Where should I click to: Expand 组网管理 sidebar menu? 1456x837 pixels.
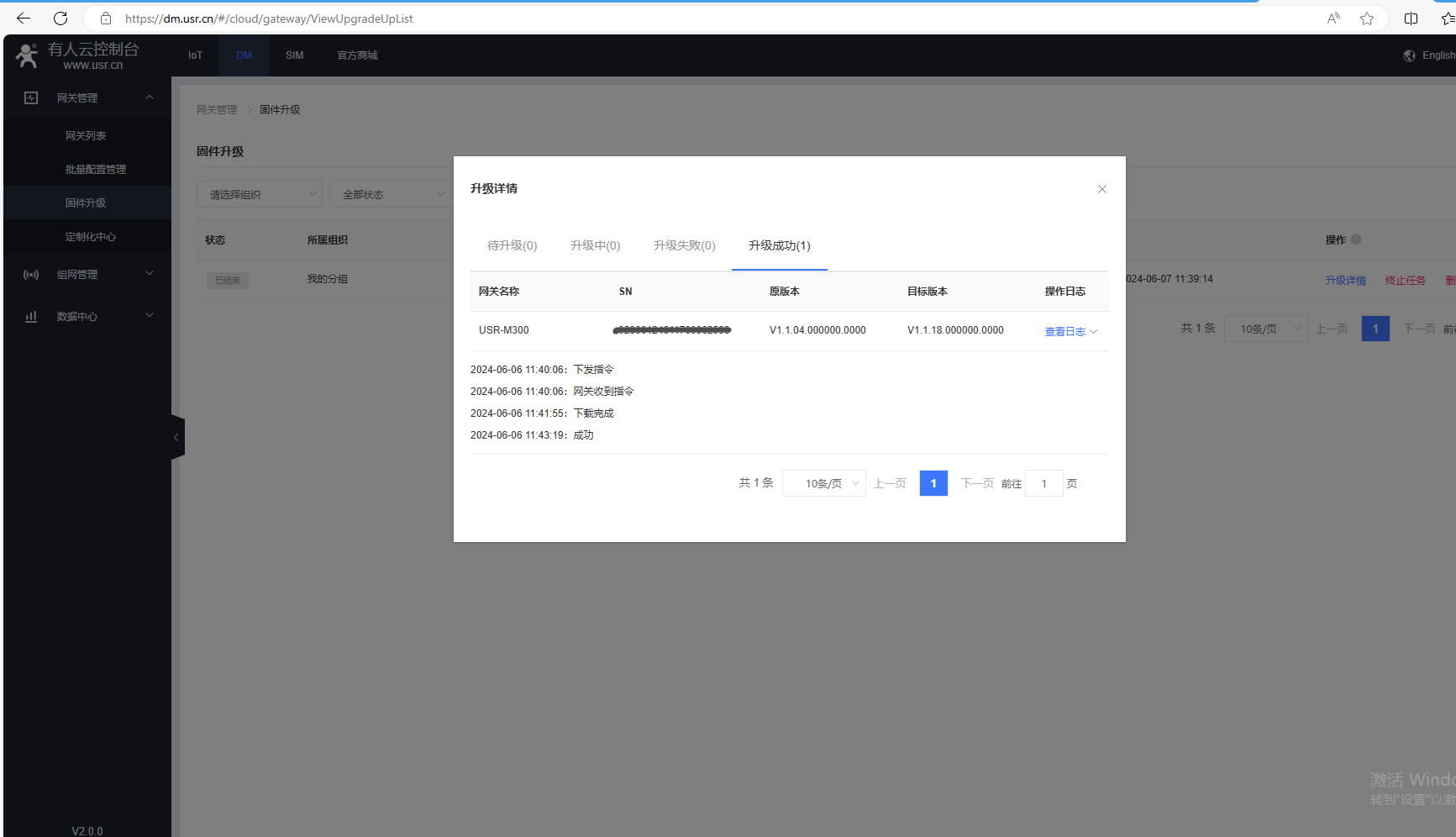tap(87, 274)
